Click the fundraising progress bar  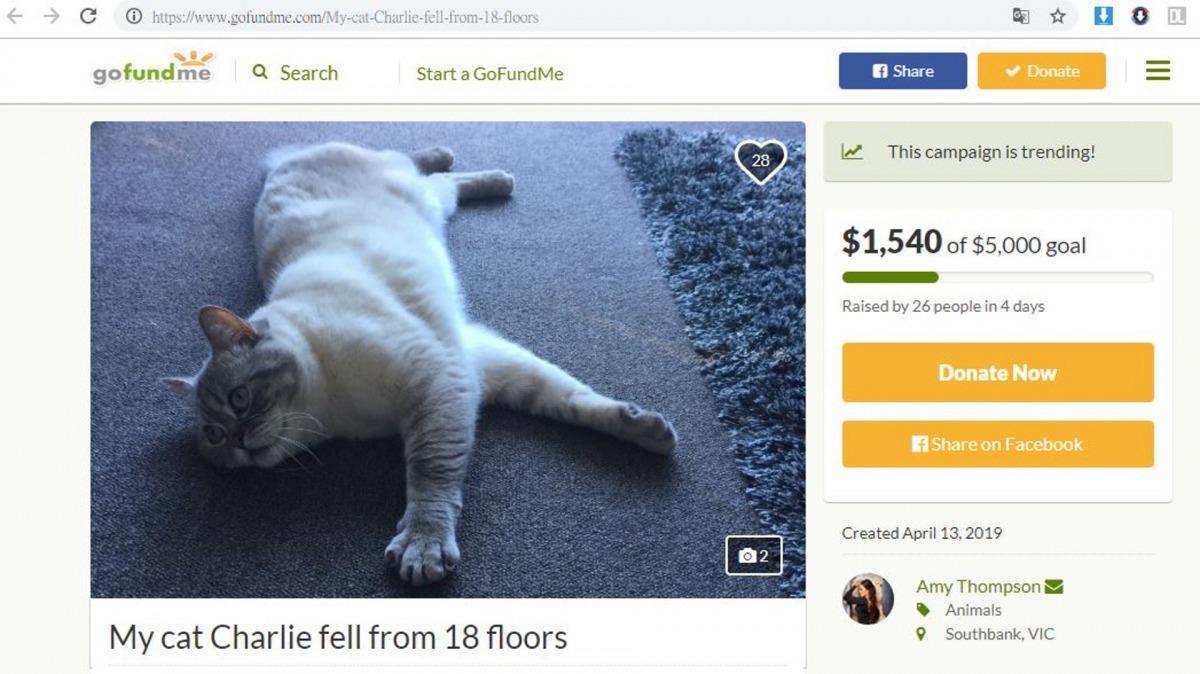click(997, 277)
